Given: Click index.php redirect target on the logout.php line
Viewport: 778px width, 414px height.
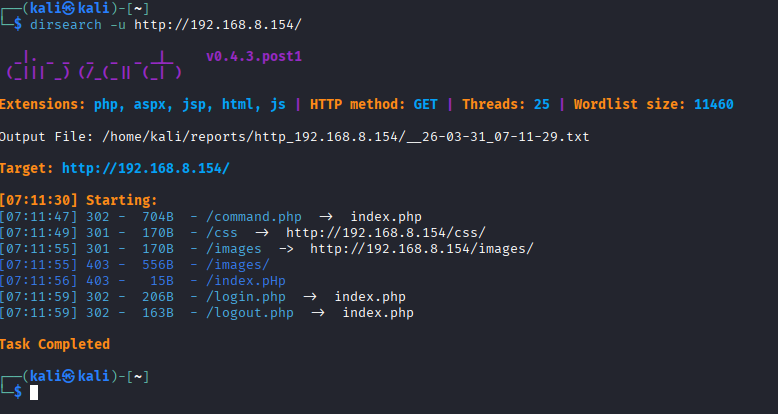Looking at the screenshot, I should [x=378, y=313].
